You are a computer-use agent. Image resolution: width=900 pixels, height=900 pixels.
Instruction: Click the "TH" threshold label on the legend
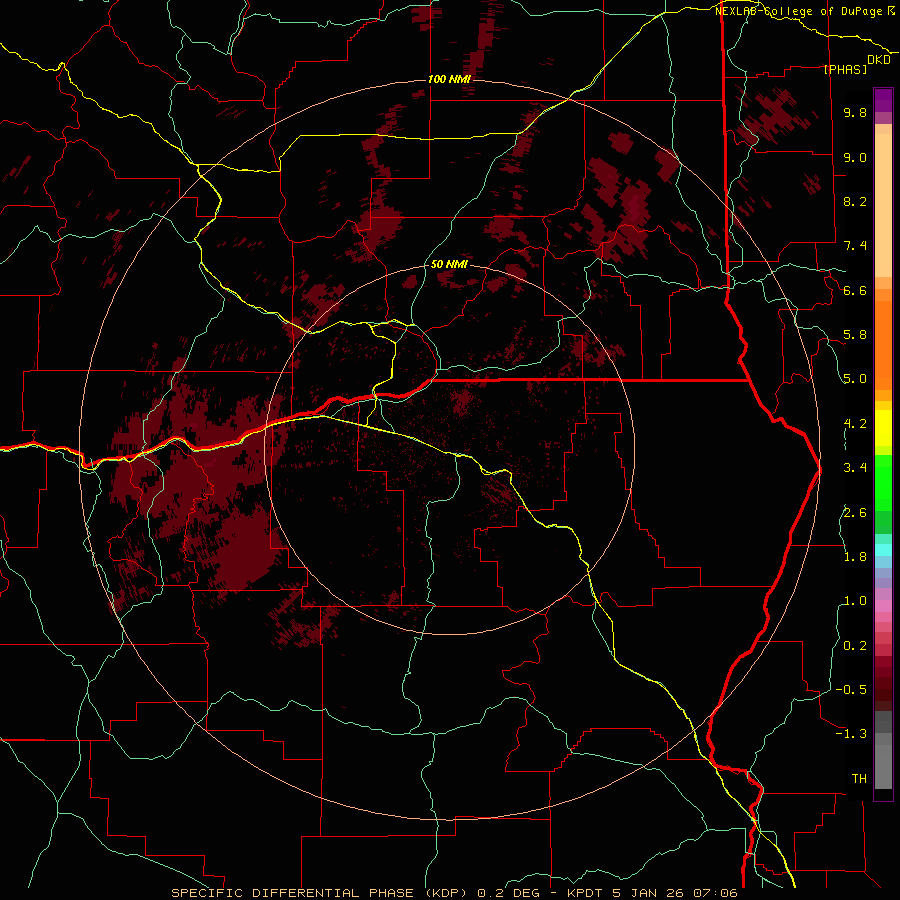click(x=859, y=778)
